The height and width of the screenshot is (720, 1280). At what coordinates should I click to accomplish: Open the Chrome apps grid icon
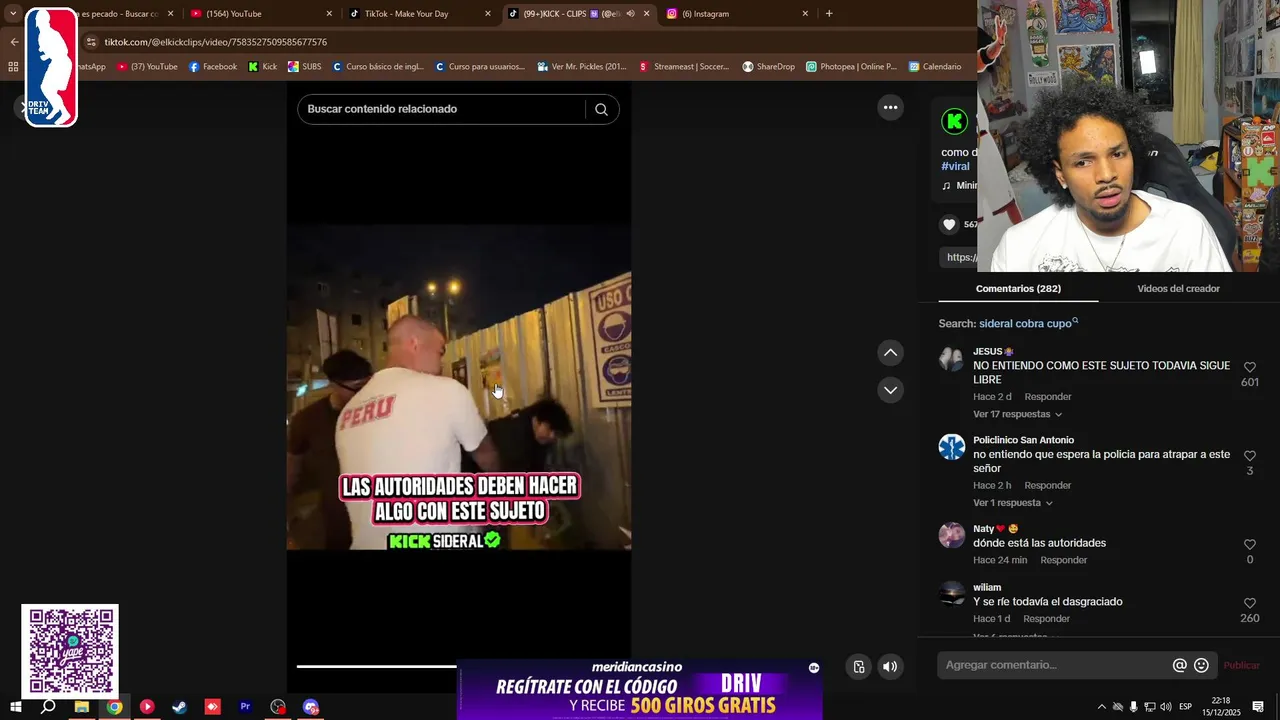[13, 67]
